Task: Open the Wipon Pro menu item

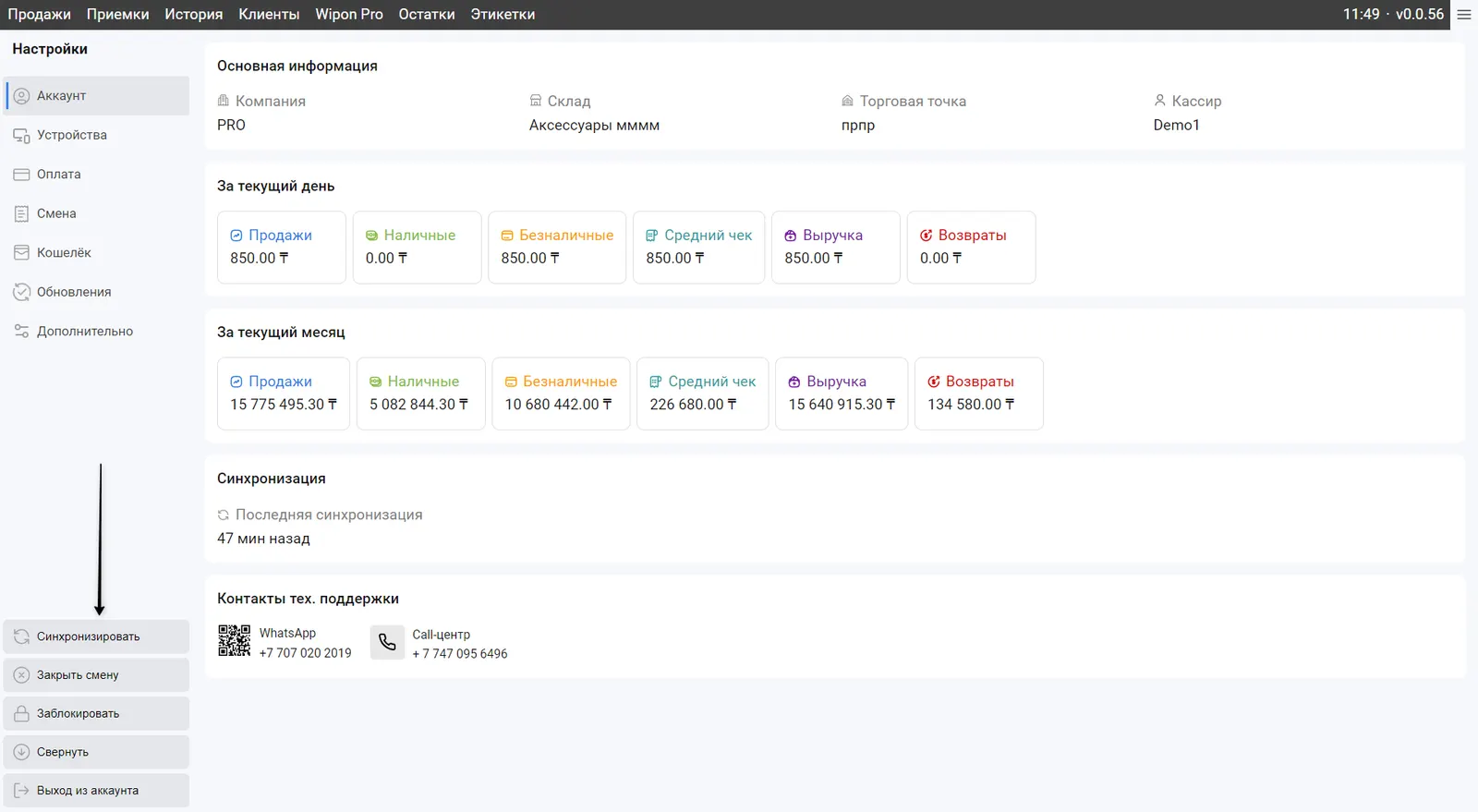Action: [348, 15]
